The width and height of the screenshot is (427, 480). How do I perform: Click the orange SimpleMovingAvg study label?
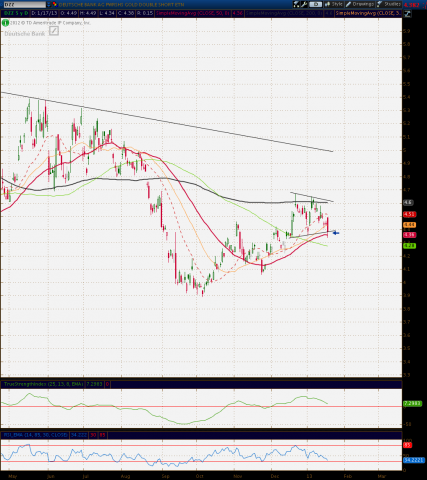pyautogui.click(x=368, y=13)
